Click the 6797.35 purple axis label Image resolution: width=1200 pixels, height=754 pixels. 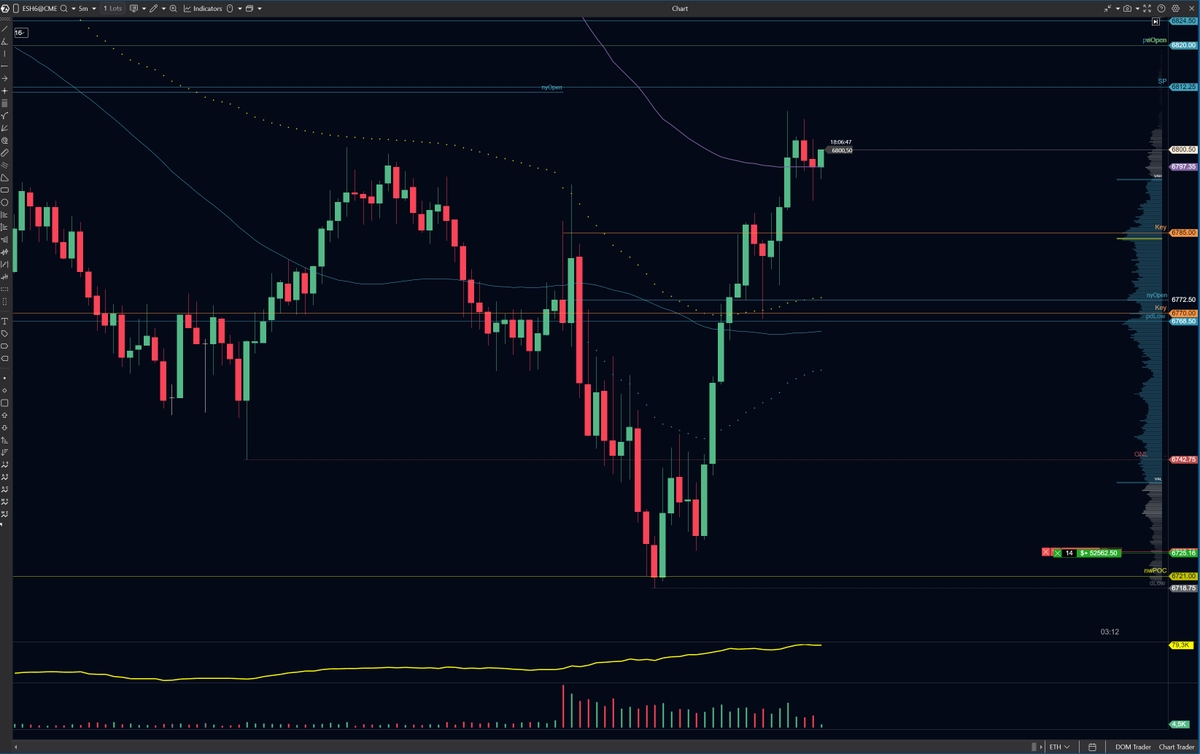pyautogui.click(x=1183, y=167)
